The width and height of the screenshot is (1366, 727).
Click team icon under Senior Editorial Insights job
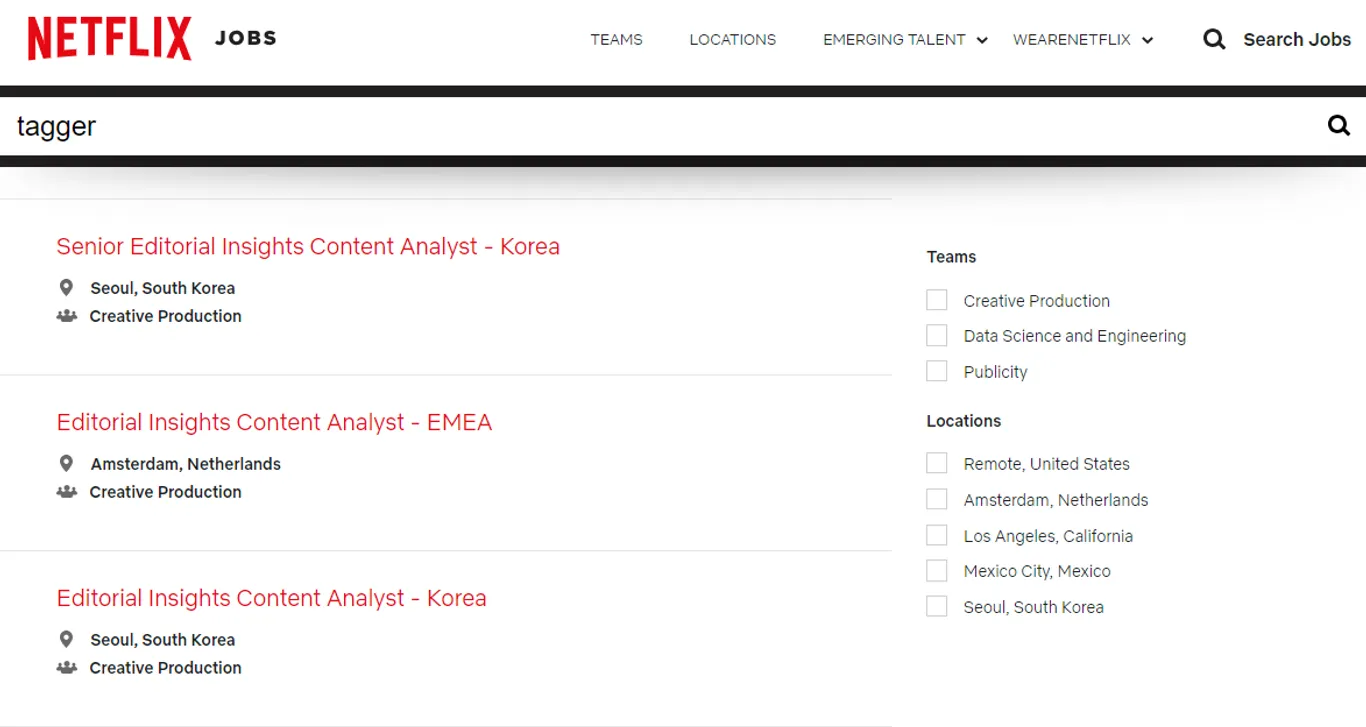[x=67, y=316]
